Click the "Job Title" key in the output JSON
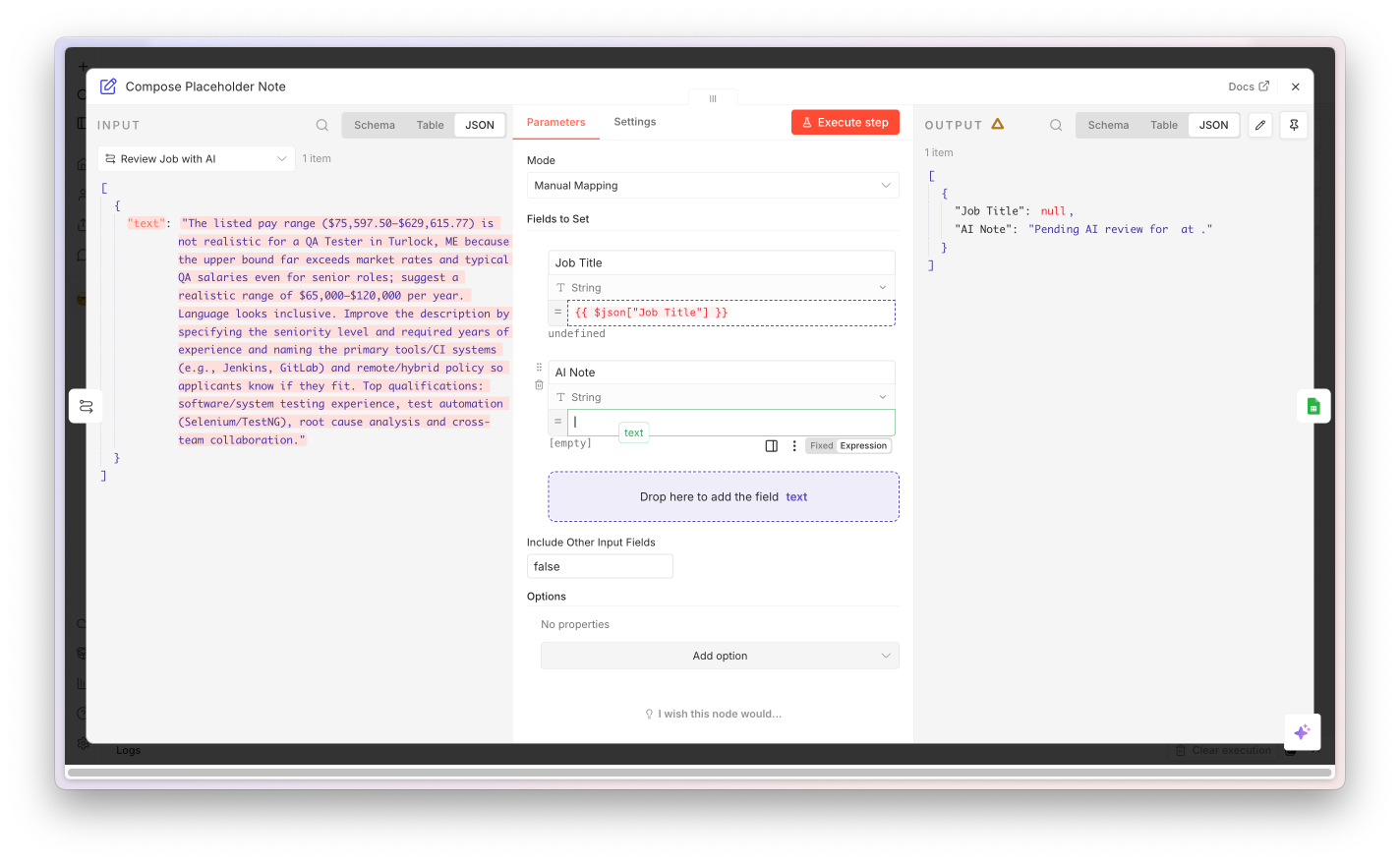The height and width of the screenshot is (862, 1400). coord(992,211)
